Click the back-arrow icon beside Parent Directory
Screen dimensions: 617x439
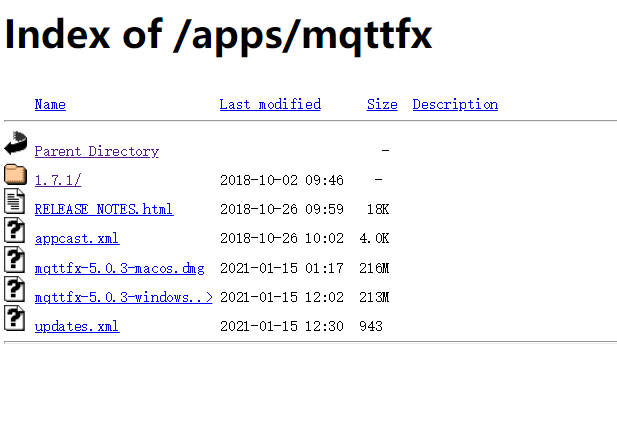pos(16,143)
